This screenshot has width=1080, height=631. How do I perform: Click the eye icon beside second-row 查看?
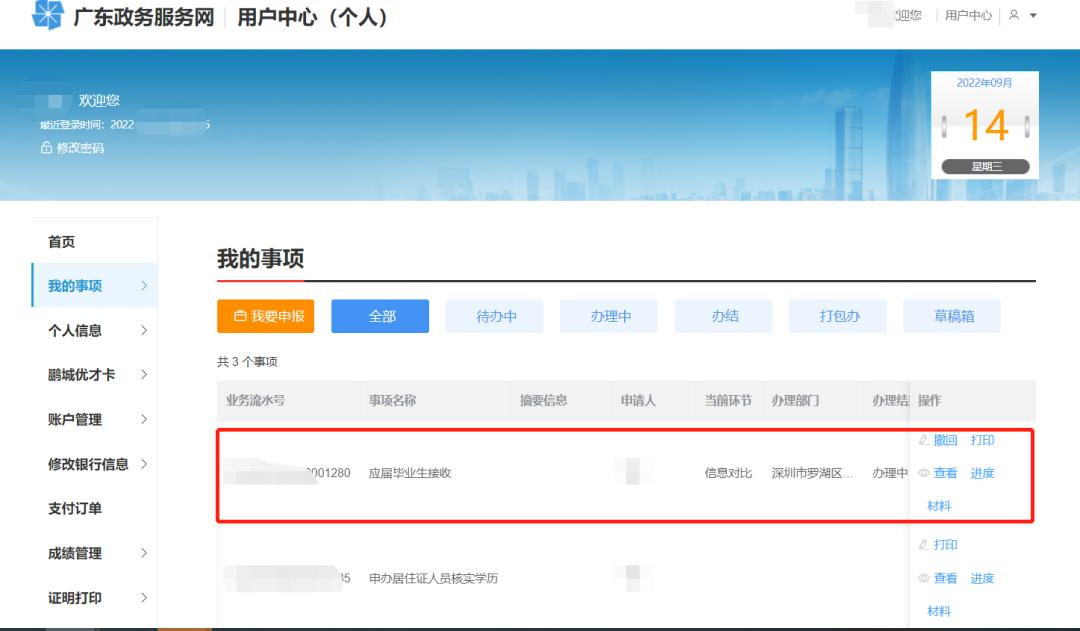925,578
